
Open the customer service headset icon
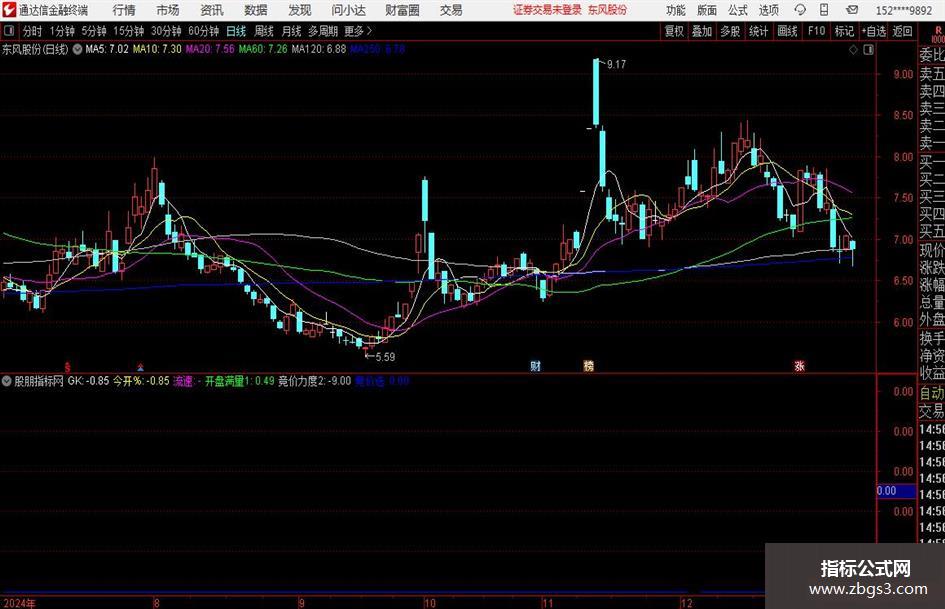(x=800, y=10)
